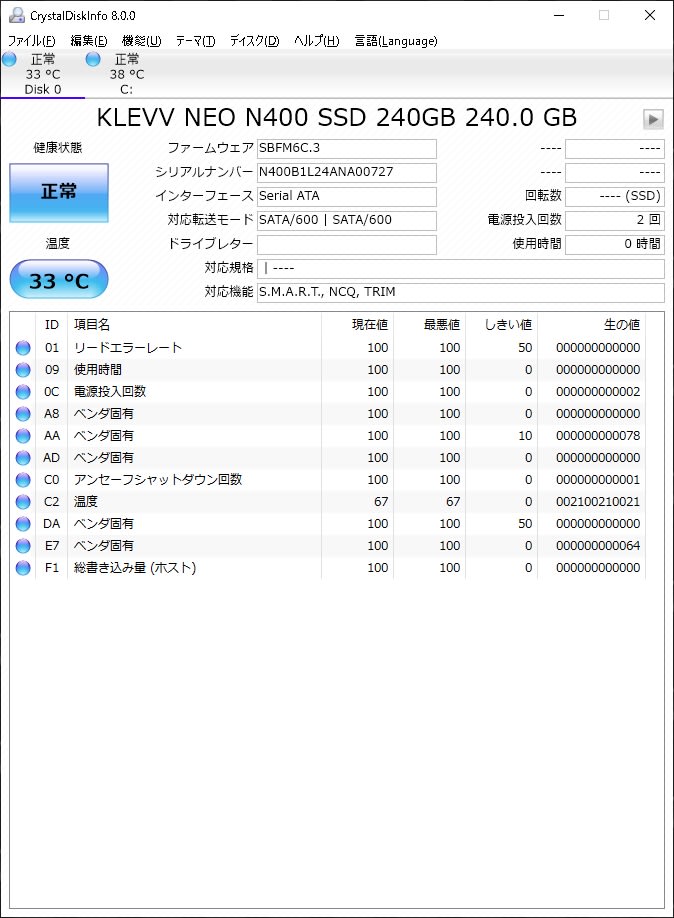Click raw value 000000000001 in C0 row
The width and height of the screenshot is (674, 918).
598,480
